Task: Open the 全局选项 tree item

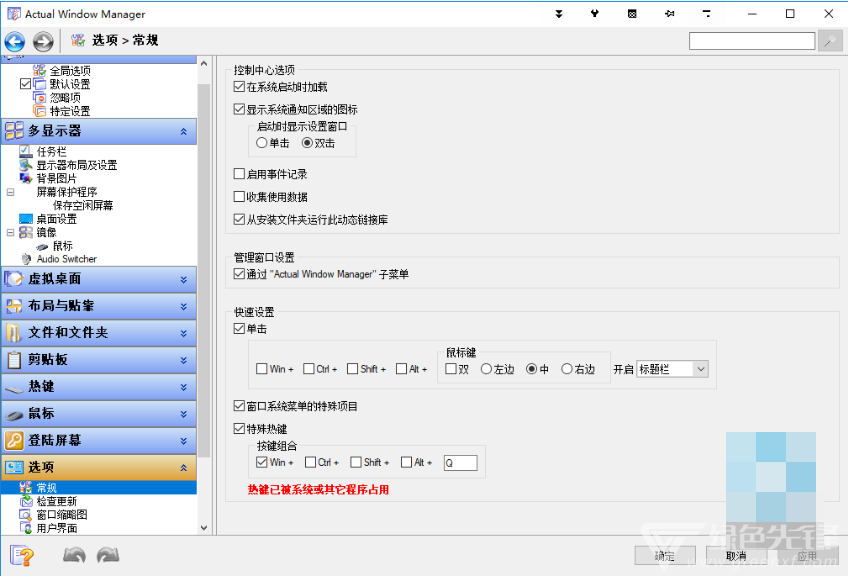Action: point(70,71)
